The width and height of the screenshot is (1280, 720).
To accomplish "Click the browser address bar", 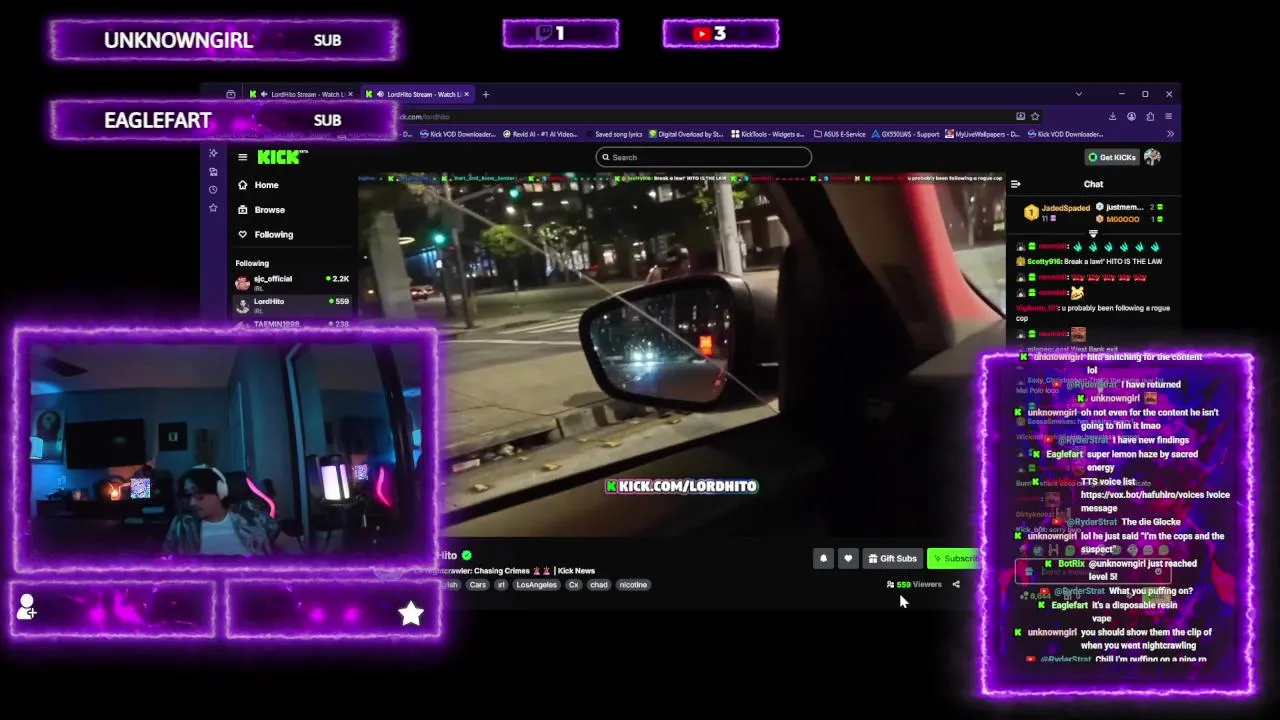I will 700,116.
